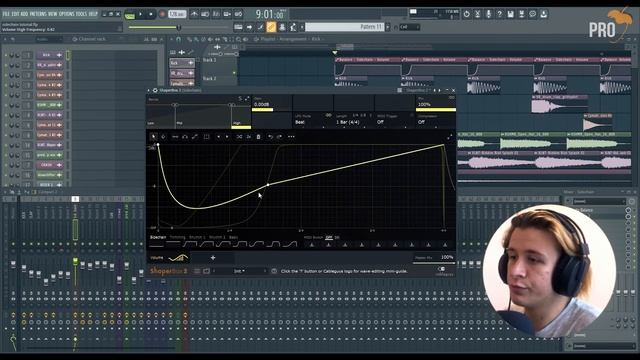640x360 pixels.
Task: Open the HELP menu
Action: click(x=93, y=14)
